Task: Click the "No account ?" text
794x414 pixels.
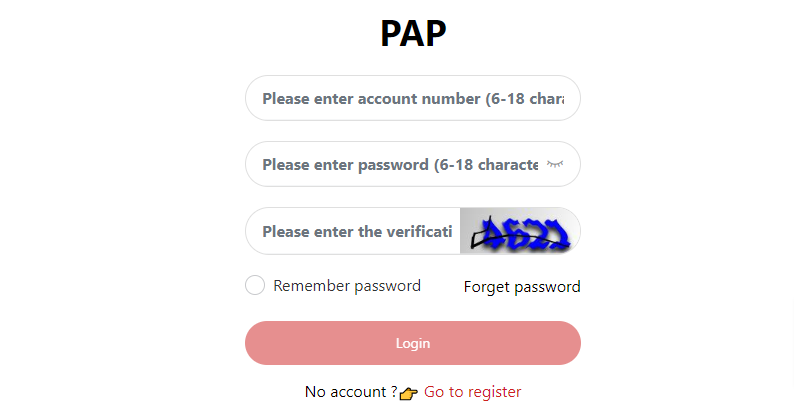Action: [x=351, y=392]
